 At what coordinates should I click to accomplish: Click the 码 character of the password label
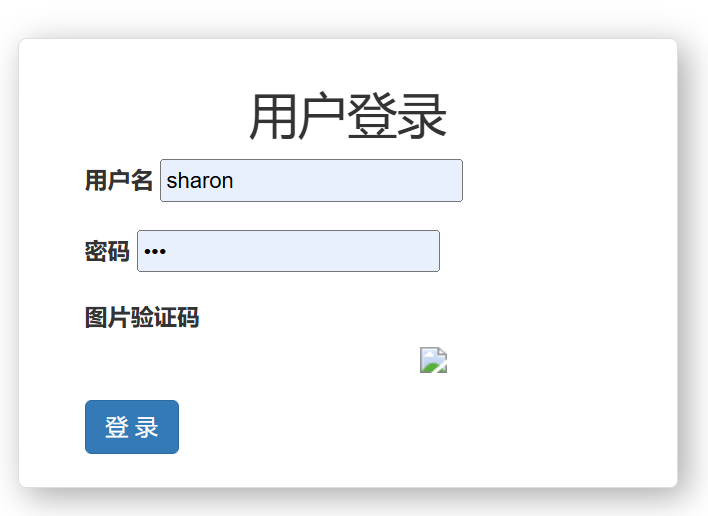[x=119, y=251]
